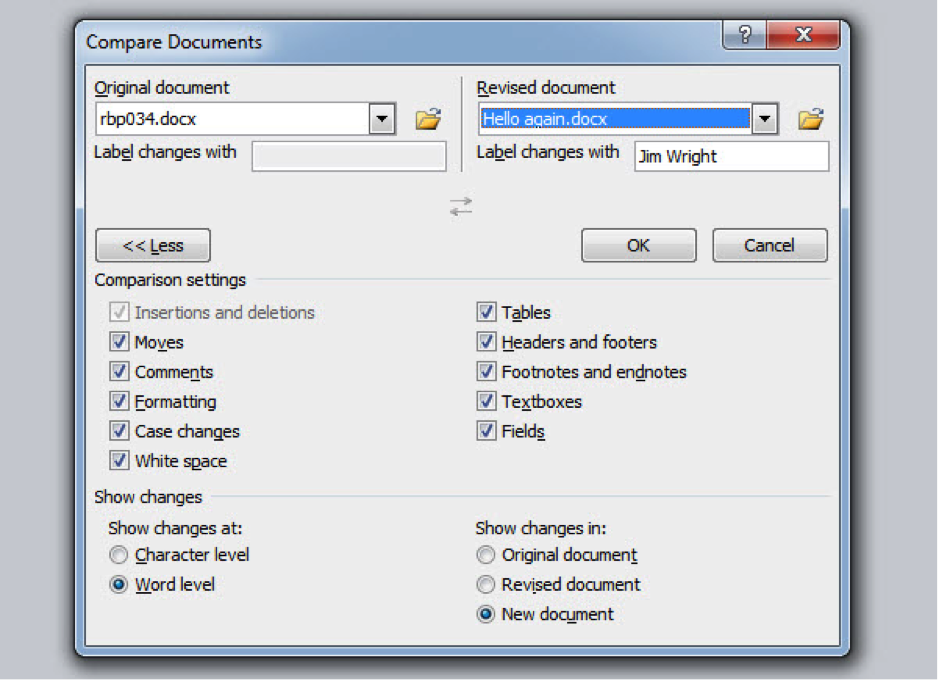Screen dimensions: 938x680
Task: Browse for revised document folder icon
Action: pos(810,120)
